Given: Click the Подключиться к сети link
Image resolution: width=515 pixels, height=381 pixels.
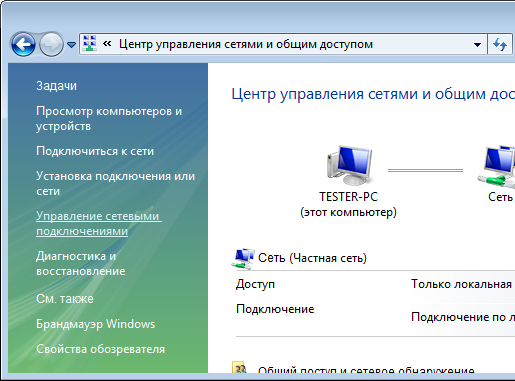Looking at the screenshot, I should [x=95, y=151].
